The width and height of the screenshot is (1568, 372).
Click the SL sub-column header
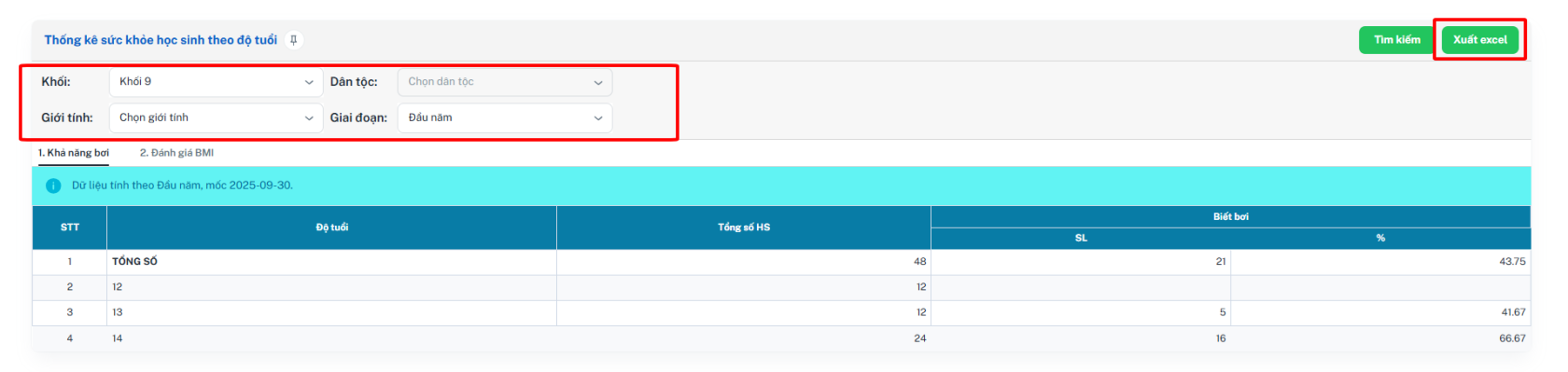1081,238
